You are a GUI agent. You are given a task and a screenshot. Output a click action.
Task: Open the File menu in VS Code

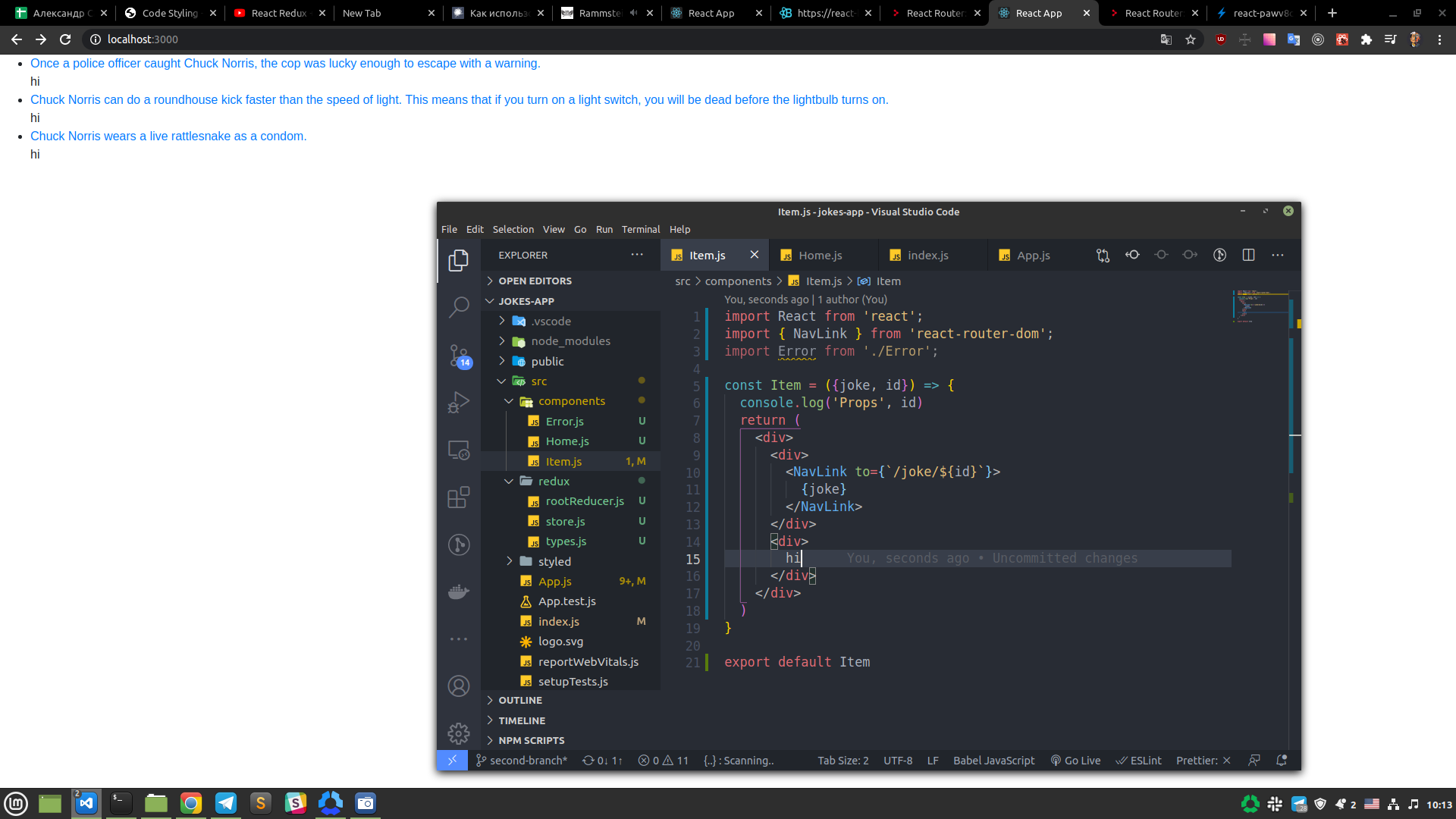449,229
